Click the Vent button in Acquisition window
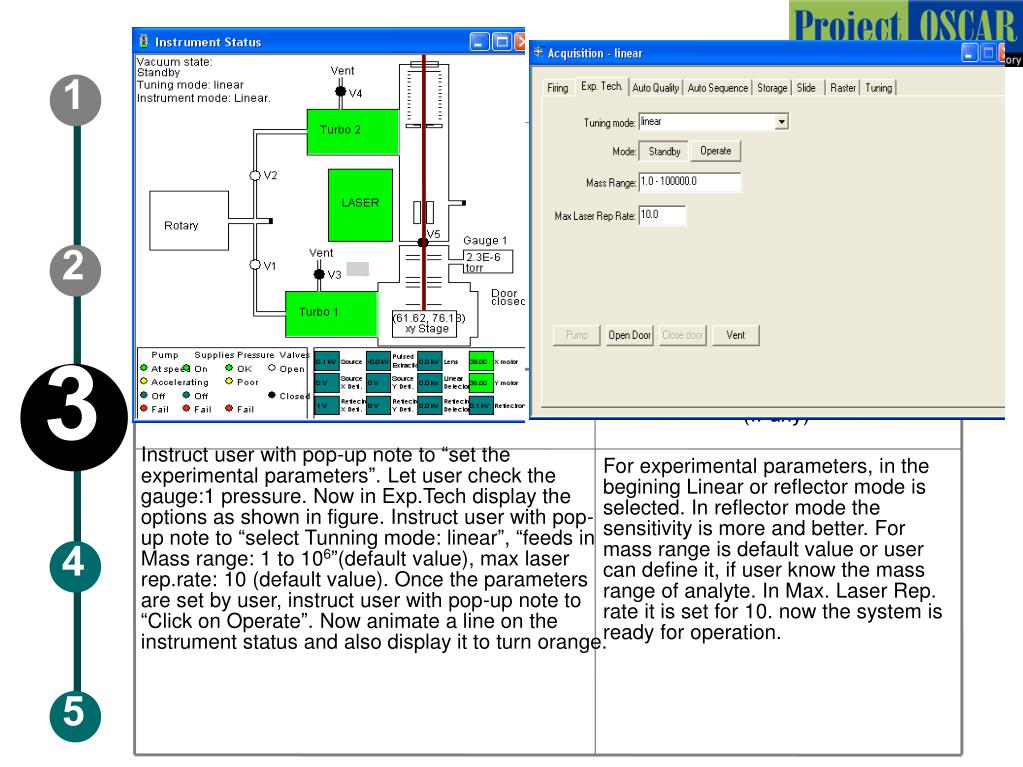The image size is (1023, 767). (x=735, y=335)
